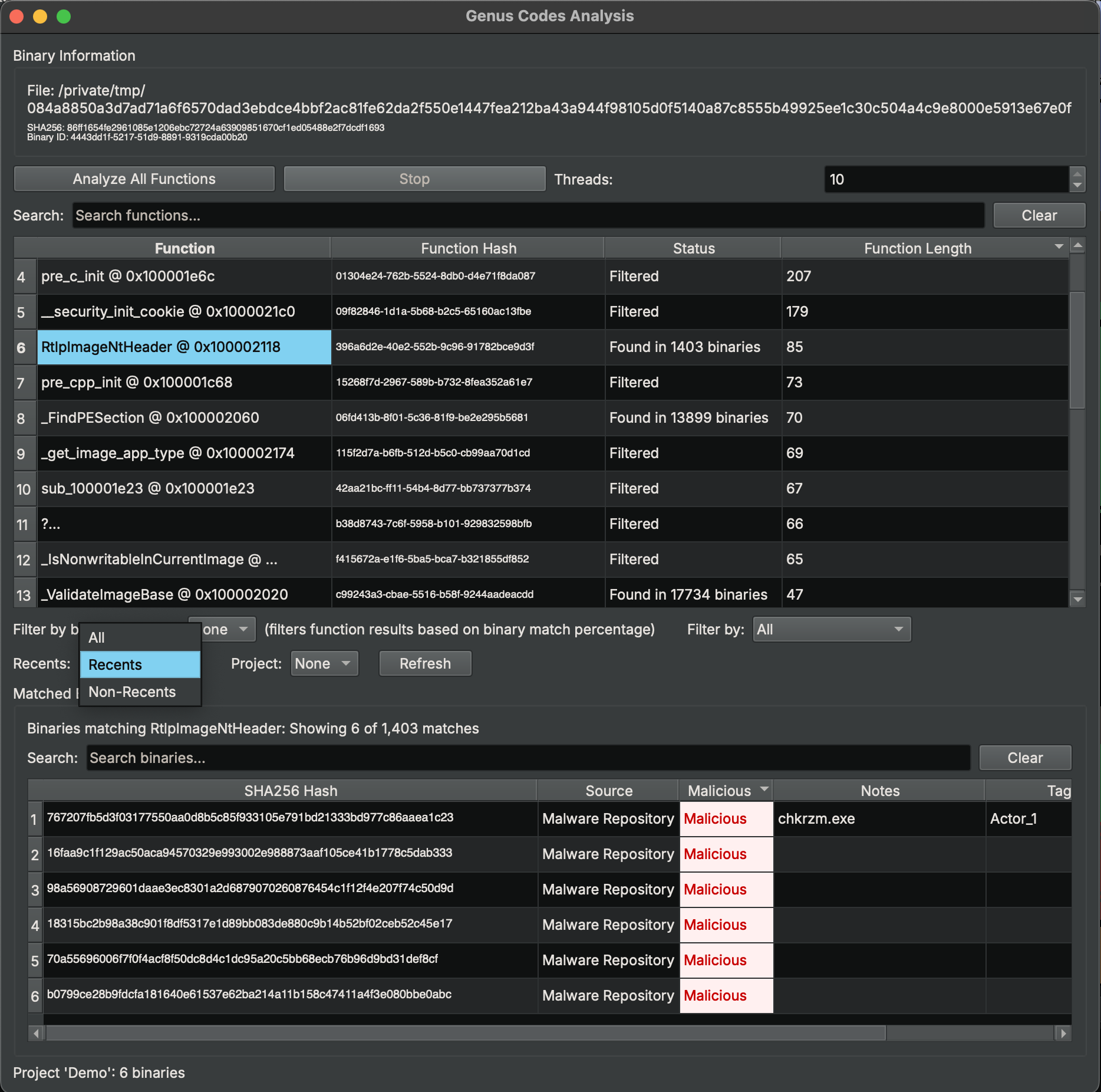
Task: Click the down arrow on the vertical scrollbar
Action: pyautogui.click(x=1078, y=598)
